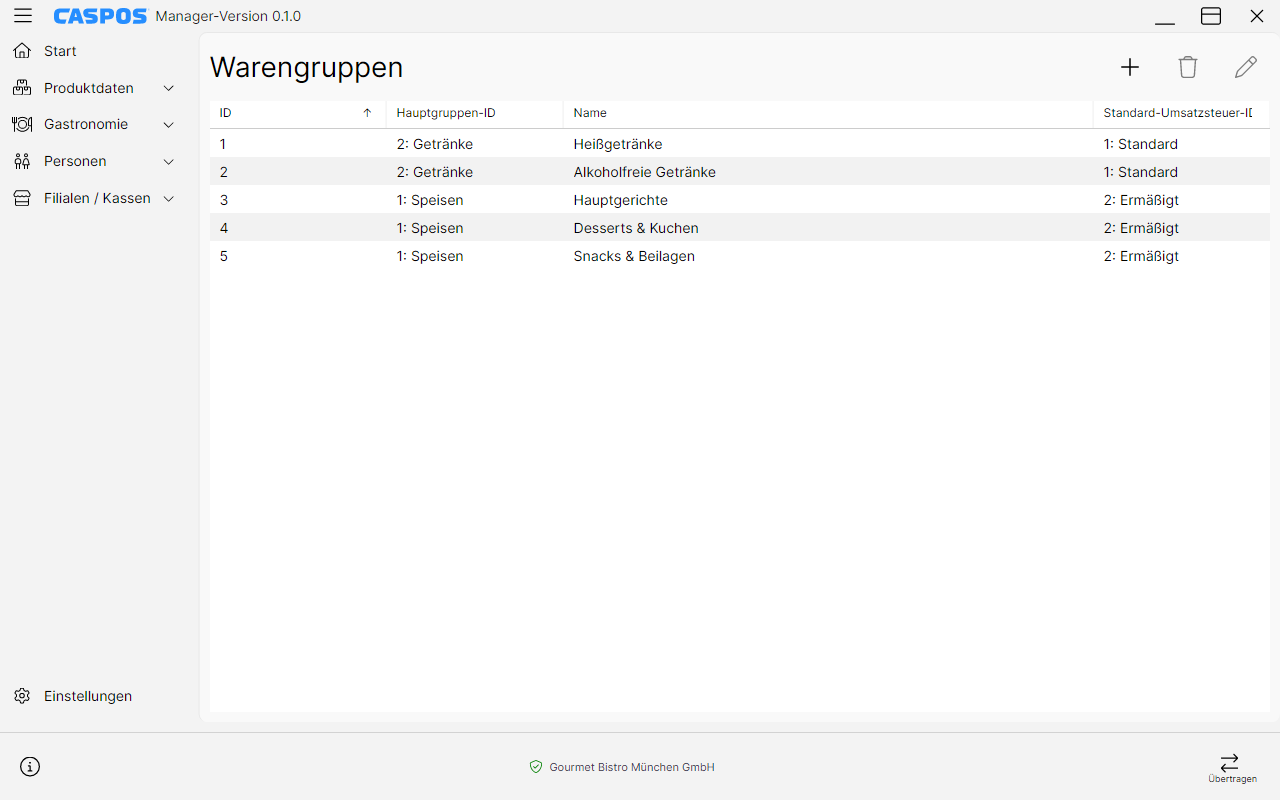This screenshot has height=800, width=1280.
Task: Click Gourmet Bistro München GmbH label
Action: point(632,767)
